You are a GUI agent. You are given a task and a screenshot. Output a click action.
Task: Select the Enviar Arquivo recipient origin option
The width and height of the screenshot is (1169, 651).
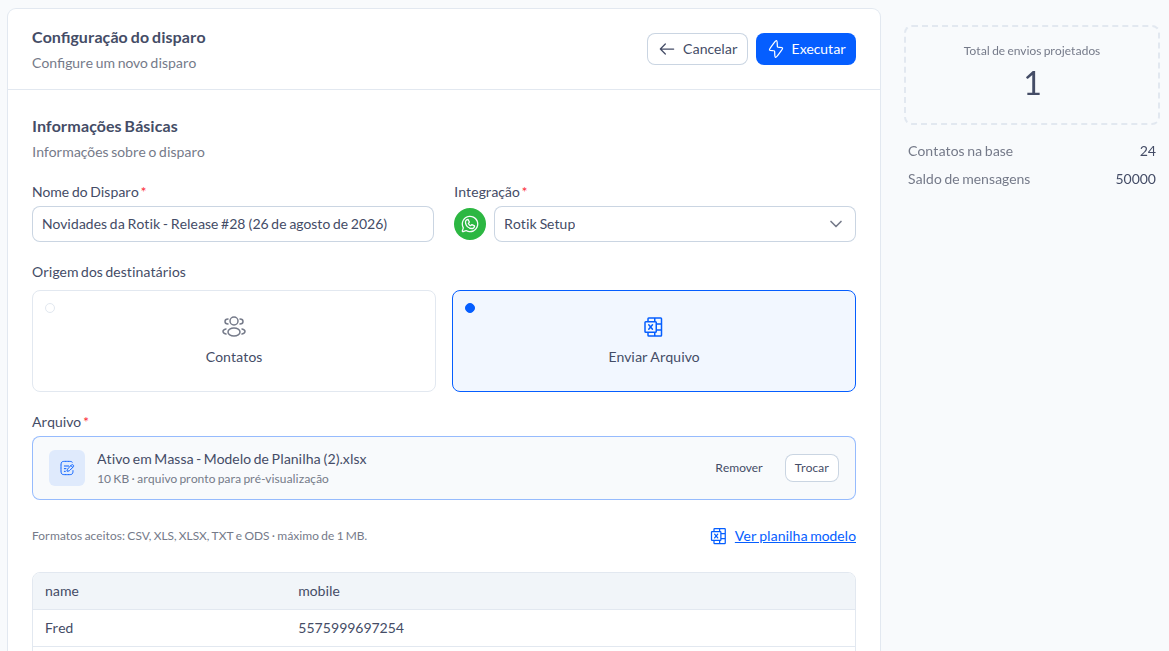point(653,341)
